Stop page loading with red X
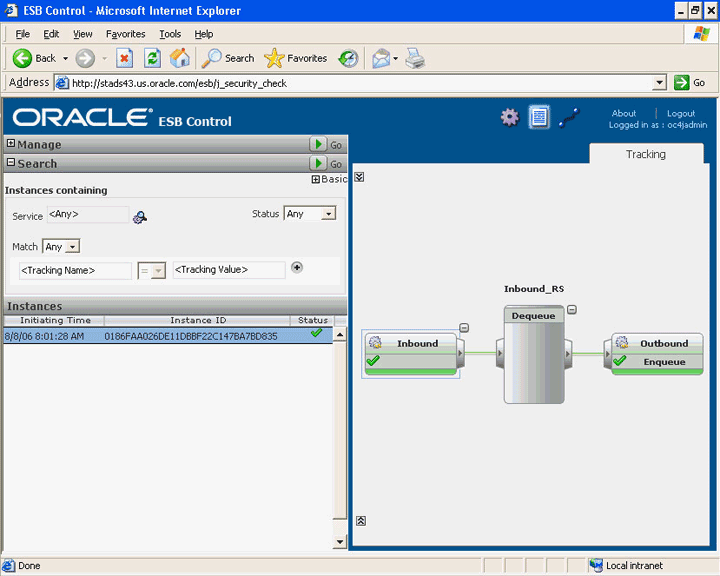The image size is (720, 576). pos(124,58)
